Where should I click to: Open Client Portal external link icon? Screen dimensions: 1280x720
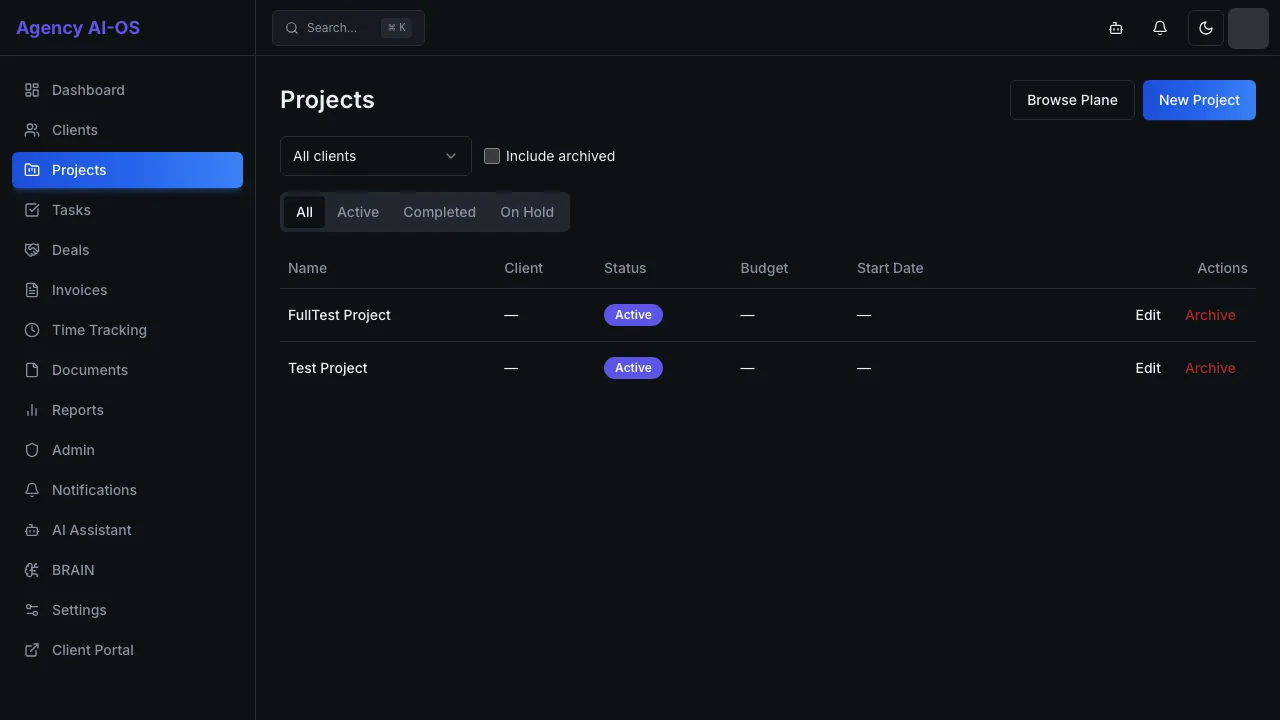coord(32,650)
